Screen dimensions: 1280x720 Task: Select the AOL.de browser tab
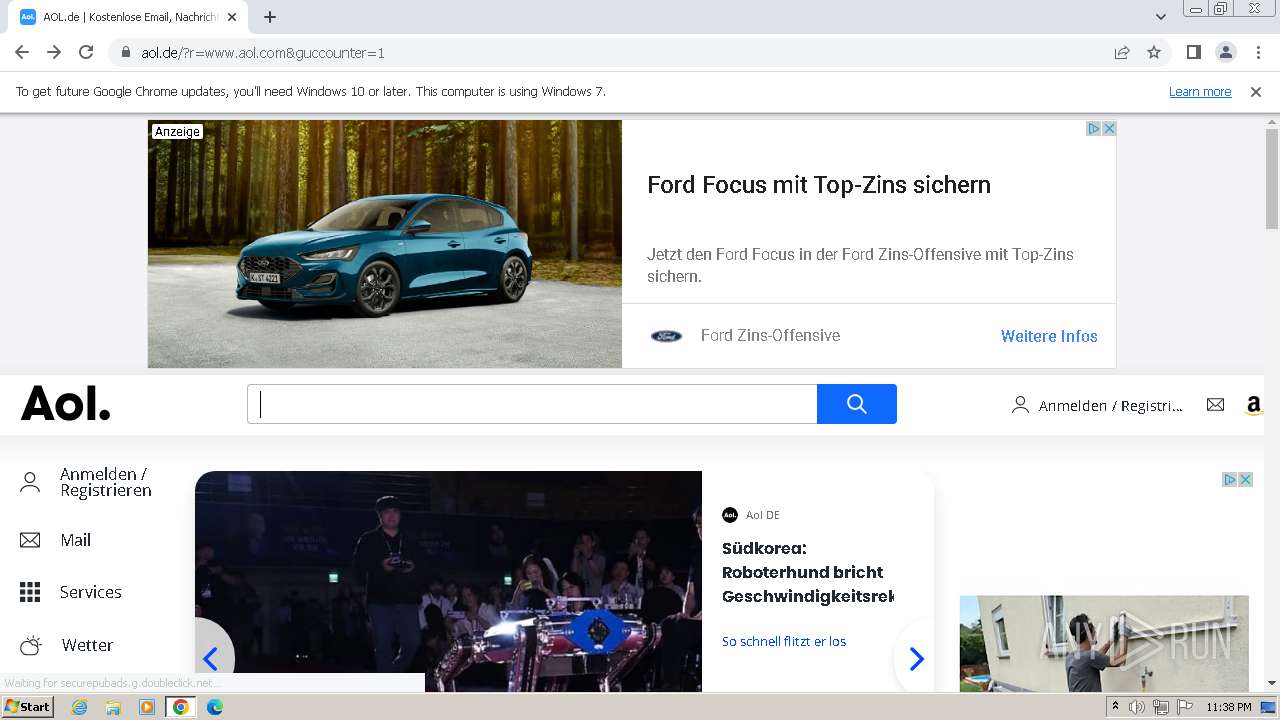pyautogui.click(x=130, y=17)
